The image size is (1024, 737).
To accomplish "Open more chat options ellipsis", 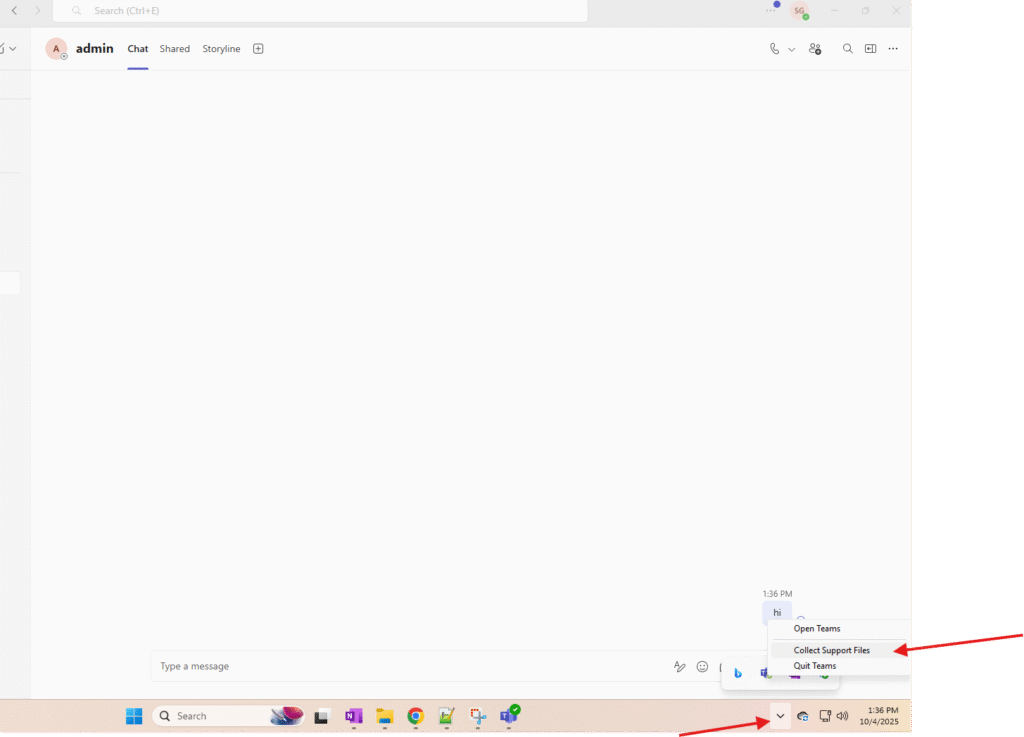I will pos(893,49).
